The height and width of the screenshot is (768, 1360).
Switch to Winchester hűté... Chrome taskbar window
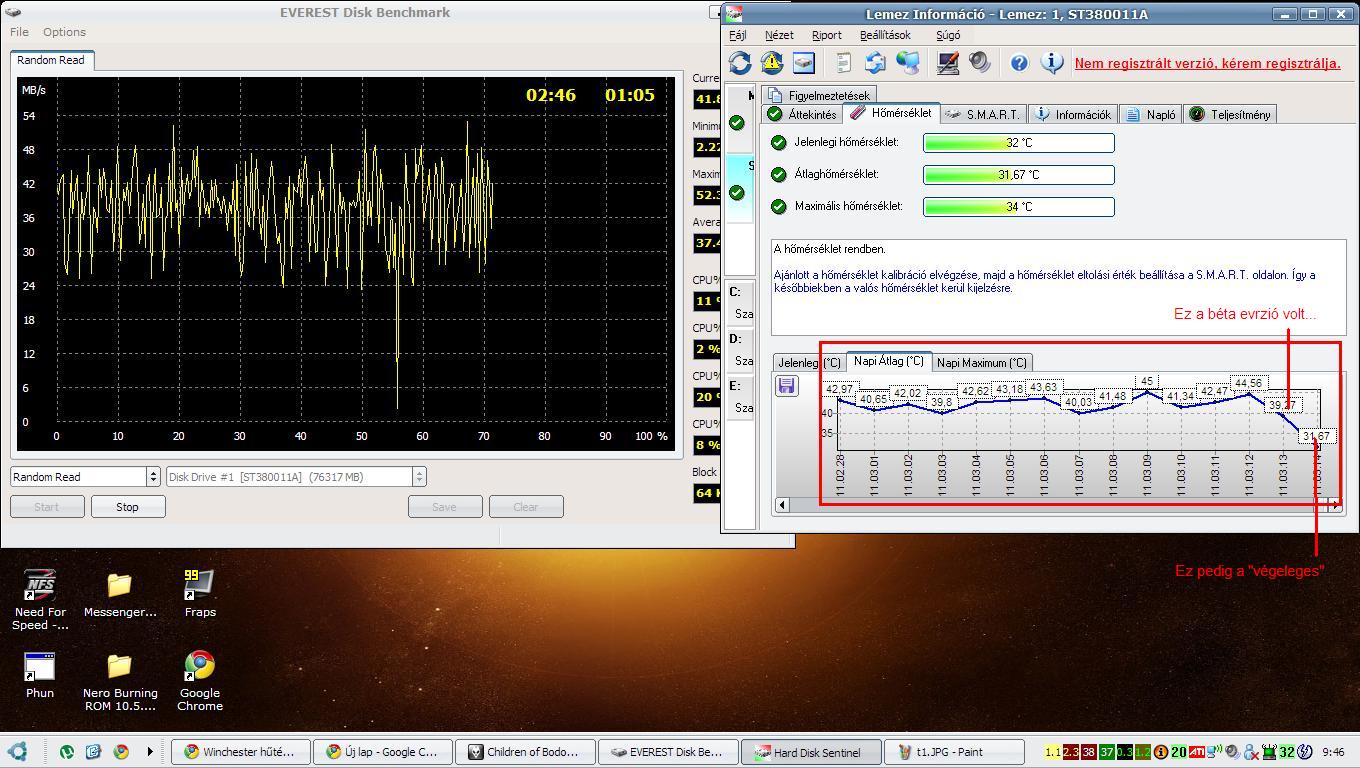240,752
